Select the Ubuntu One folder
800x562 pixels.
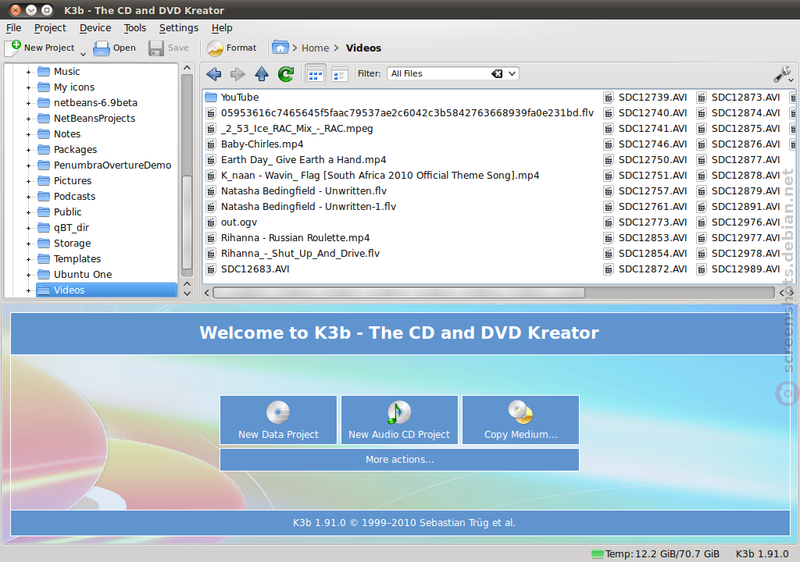pyautogui.click(x=83, y=274)
